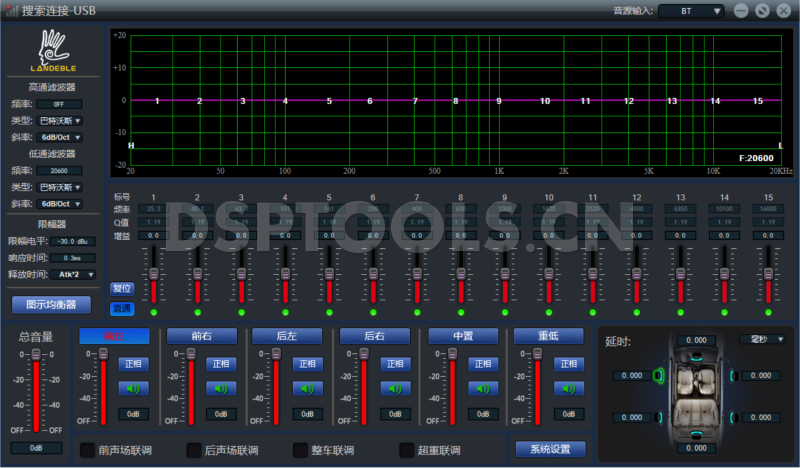Screen dimensions: 800x468
Task: Open low-pass filter 类型 巴特沃斯 dropdown
Action: tap(60, 187)
